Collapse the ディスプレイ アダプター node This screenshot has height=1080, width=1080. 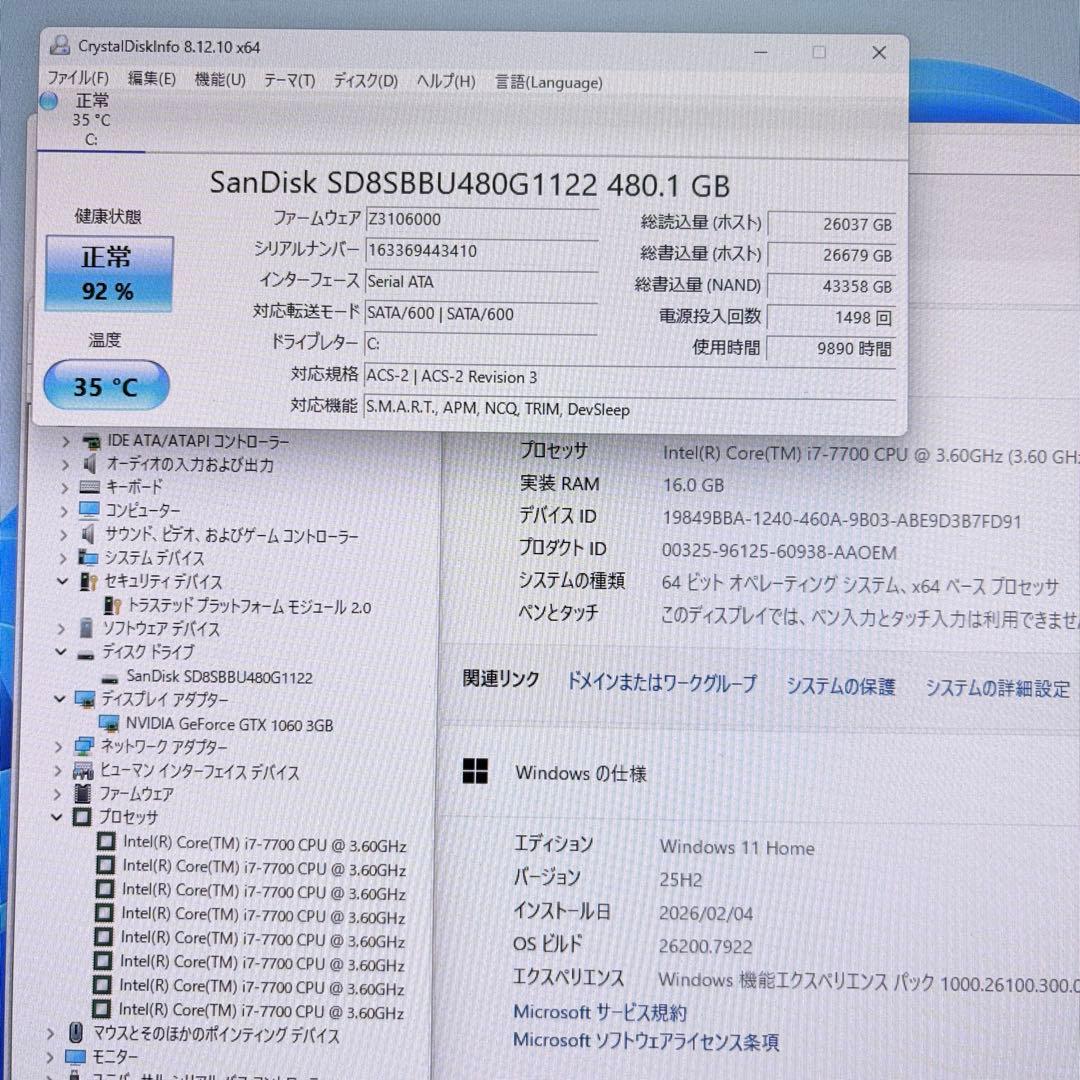60,699
